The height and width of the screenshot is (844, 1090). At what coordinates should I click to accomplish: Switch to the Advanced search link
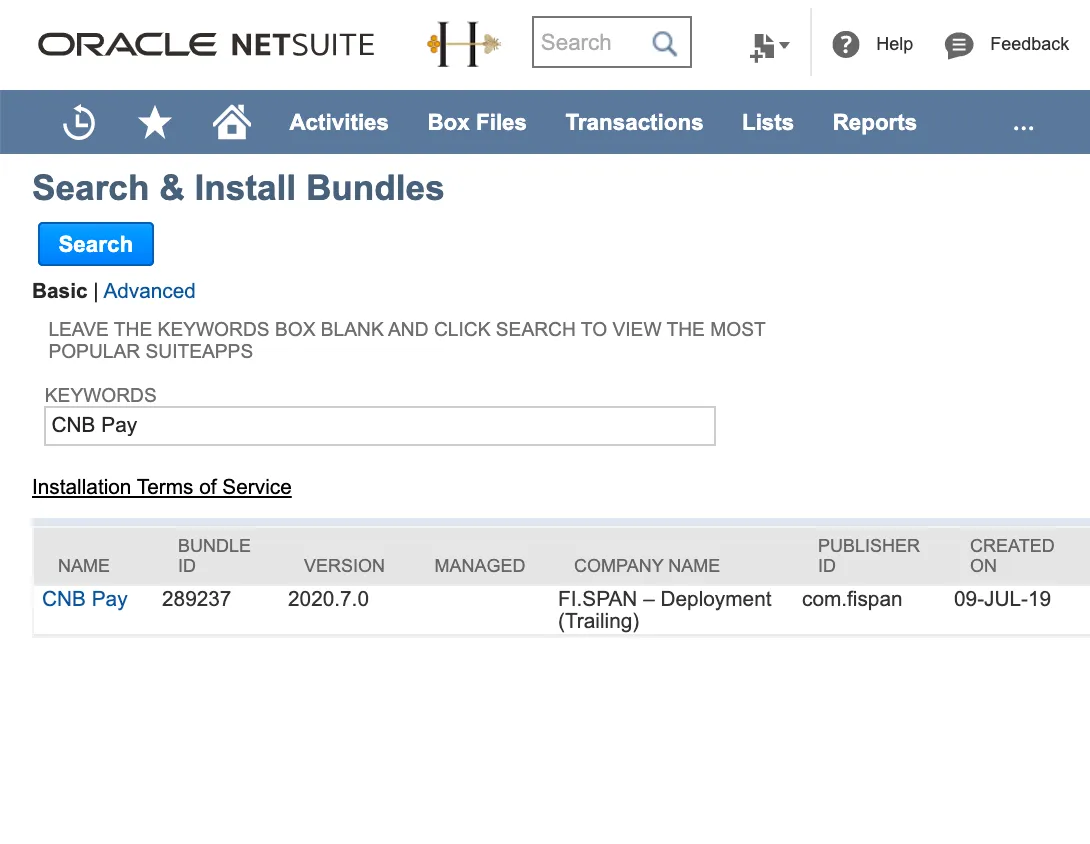[149, 291]
